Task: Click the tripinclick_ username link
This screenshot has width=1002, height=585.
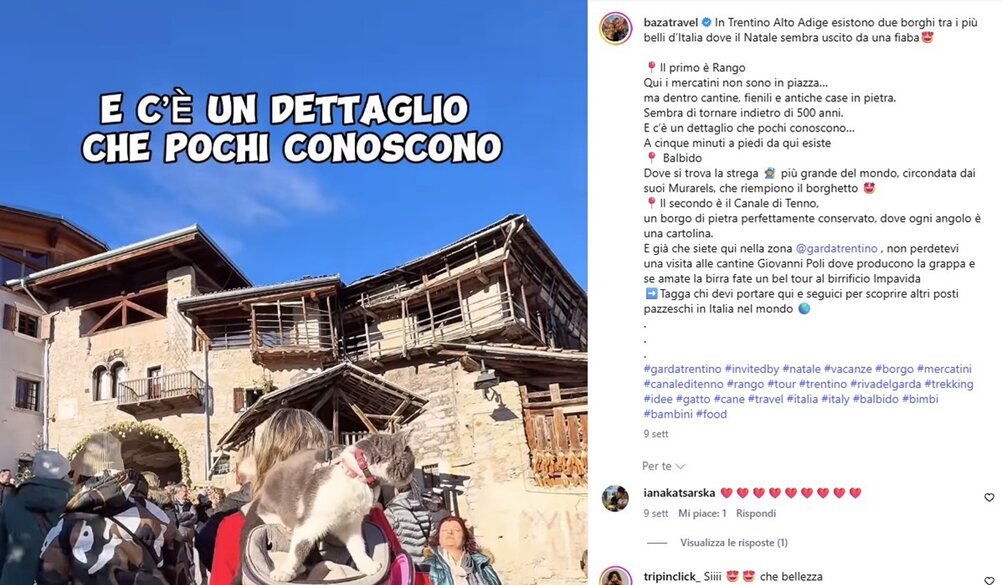Action: tap(672, 577)
